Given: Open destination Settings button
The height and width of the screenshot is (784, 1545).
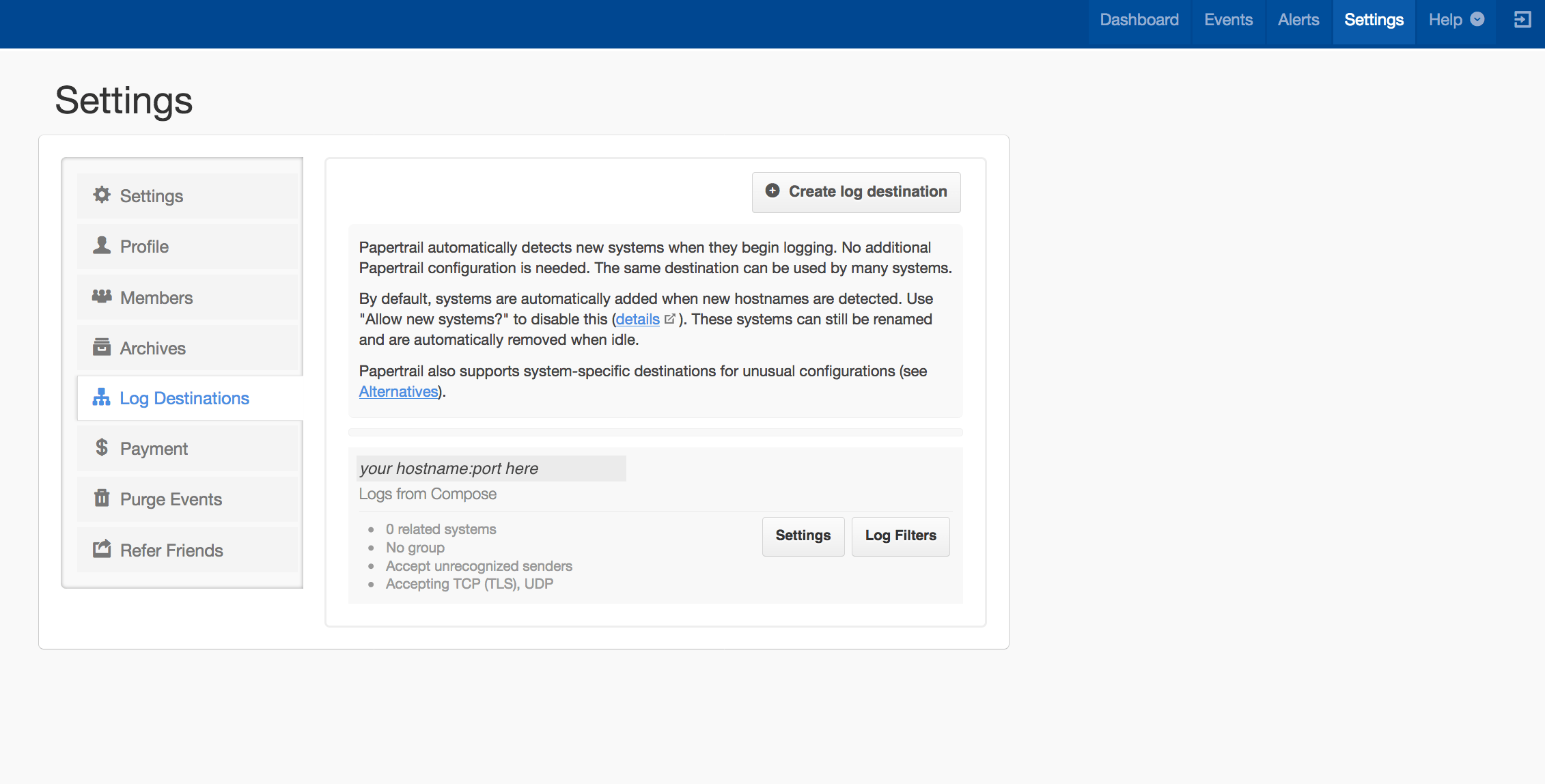Looking at the screenshot, I should (x=803, y=535).
